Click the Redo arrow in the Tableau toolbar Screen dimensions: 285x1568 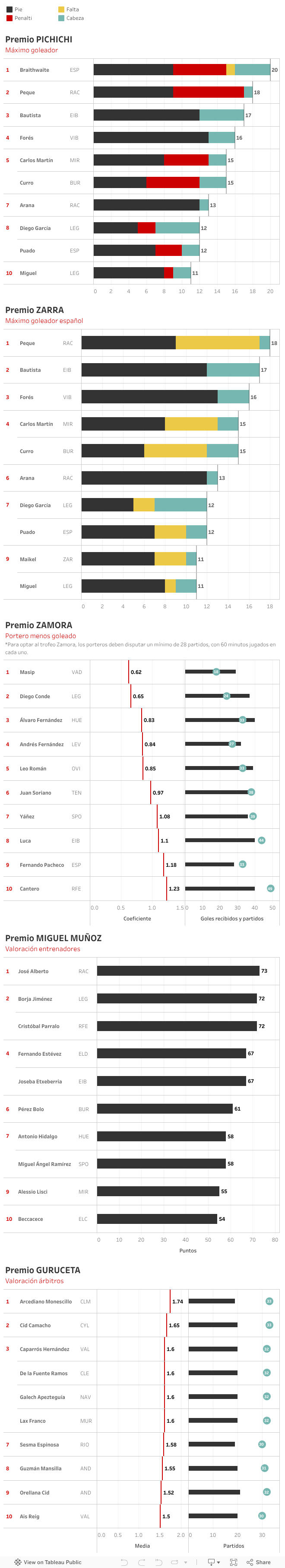click(141, 1562)
